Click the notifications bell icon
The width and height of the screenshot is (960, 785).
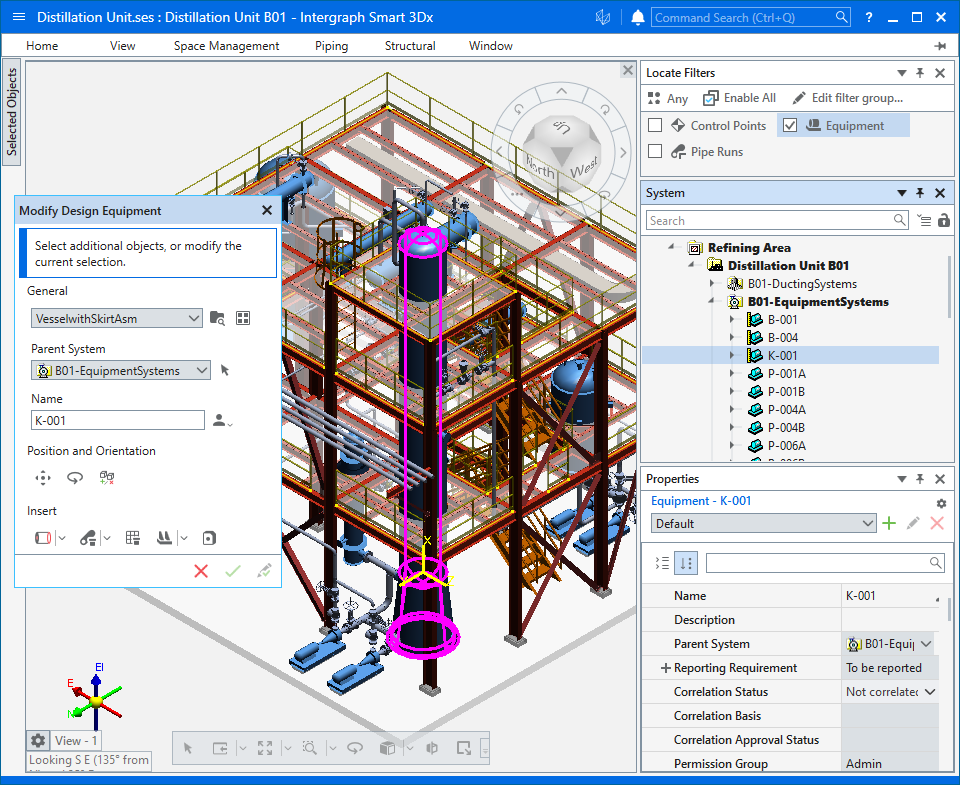pyautogui.click(x=637, y=17)
